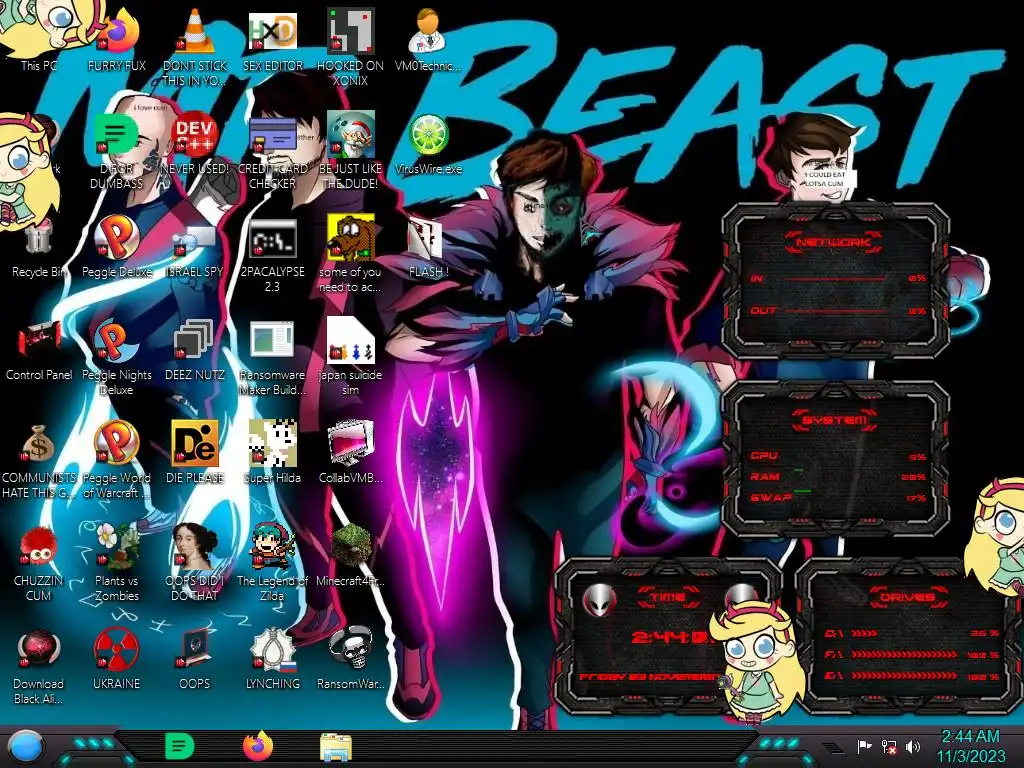This screenshot has height=768, width=1024.
Task: Click the Start orb on the taskbar
Action: pos(26,746)
